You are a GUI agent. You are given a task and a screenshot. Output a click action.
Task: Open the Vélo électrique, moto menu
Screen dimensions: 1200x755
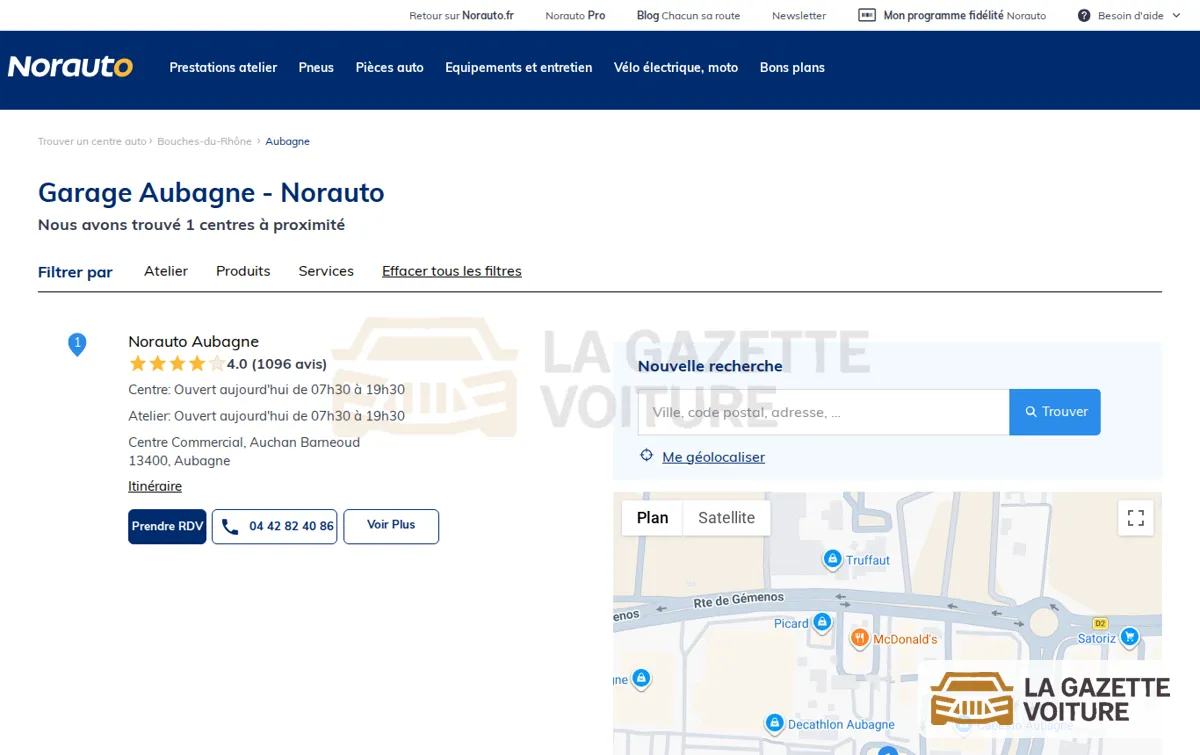(676, 68)
